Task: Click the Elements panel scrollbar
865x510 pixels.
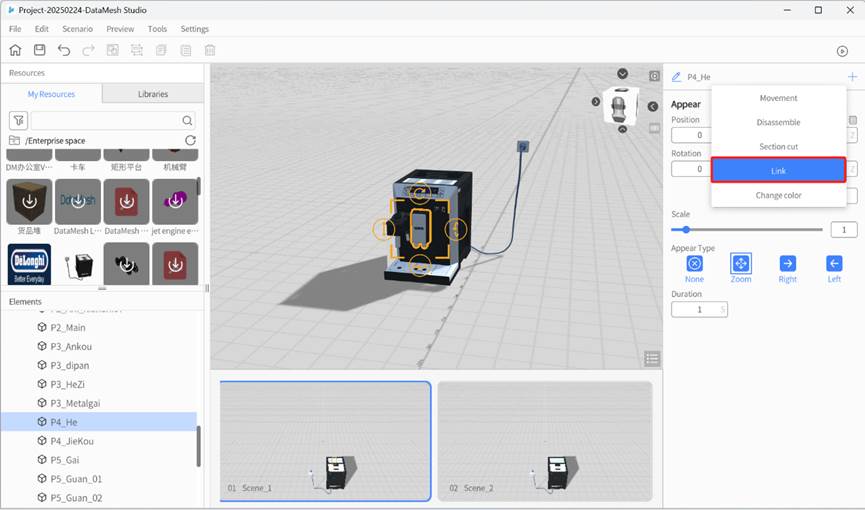Action: [x=199, y=446]
